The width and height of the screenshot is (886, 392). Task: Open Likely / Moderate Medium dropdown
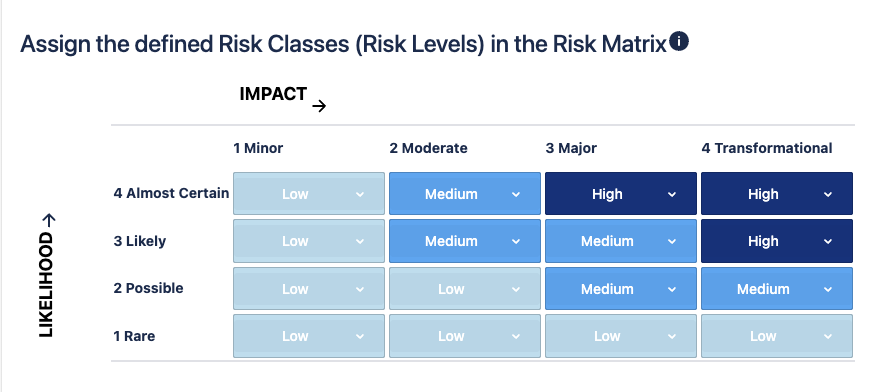click(465, 241)
